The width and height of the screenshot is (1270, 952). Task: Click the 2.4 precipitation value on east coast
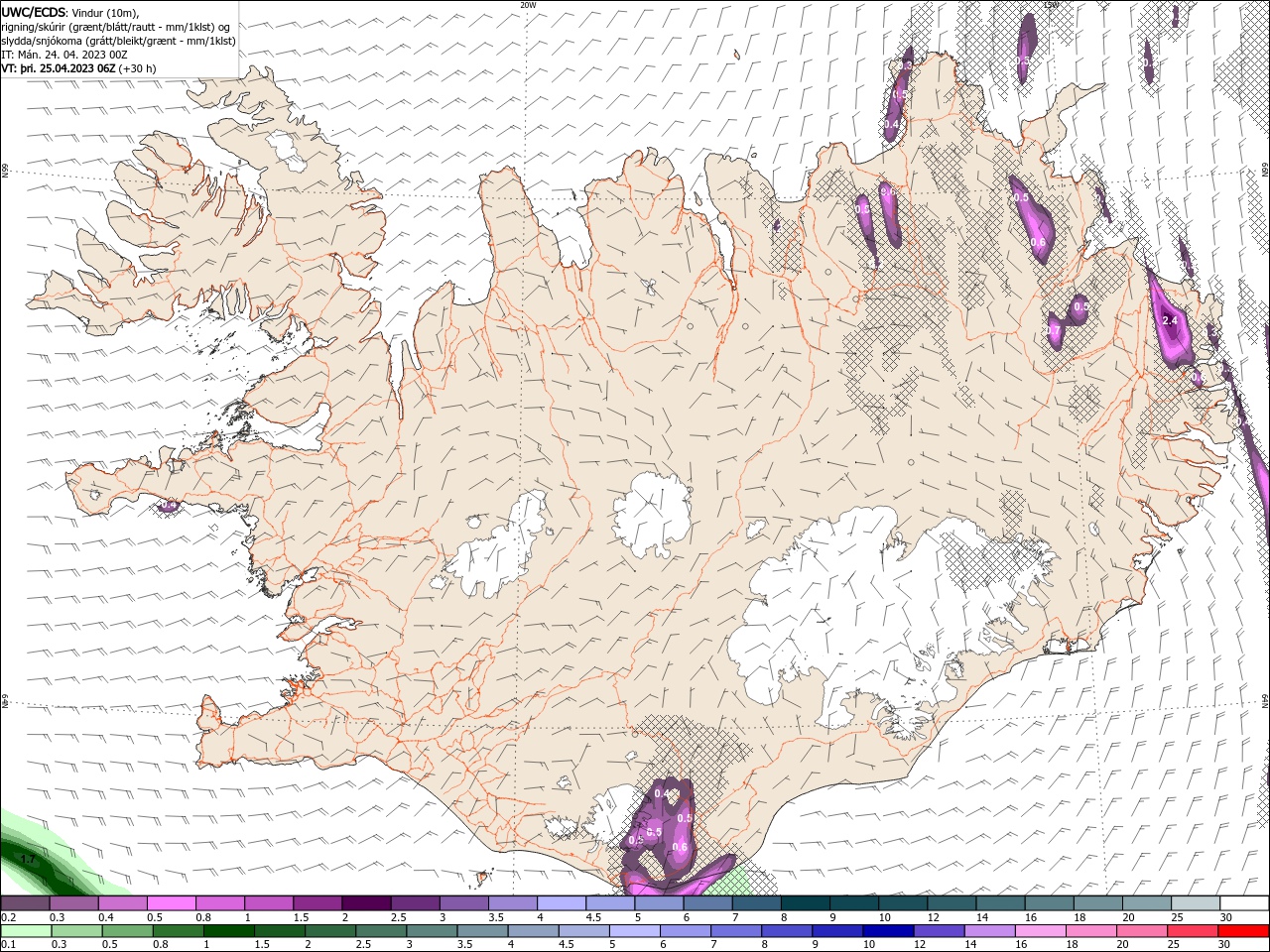coord(1170,320)
